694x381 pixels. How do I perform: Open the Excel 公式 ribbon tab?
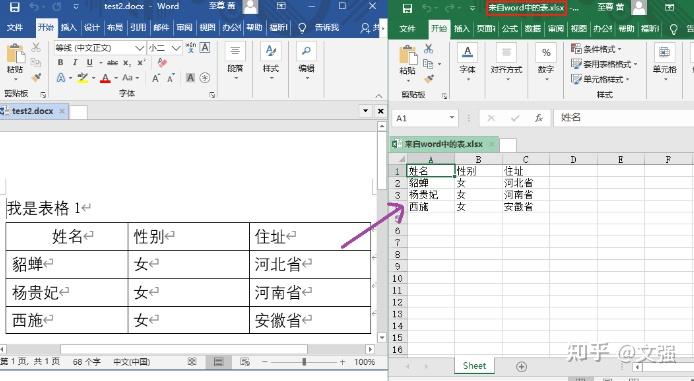(x=509, y=29)
